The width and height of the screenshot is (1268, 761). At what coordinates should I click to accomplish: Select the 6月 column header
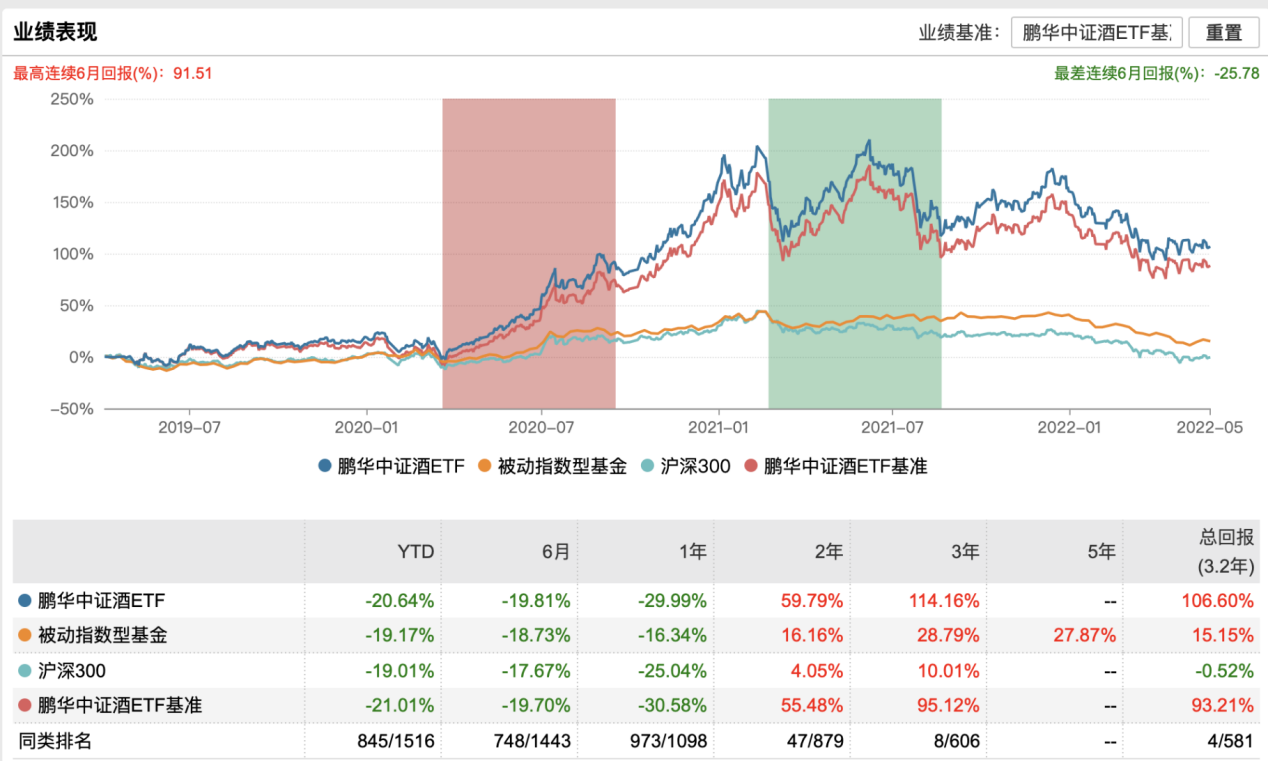click(x=555, y=551)
